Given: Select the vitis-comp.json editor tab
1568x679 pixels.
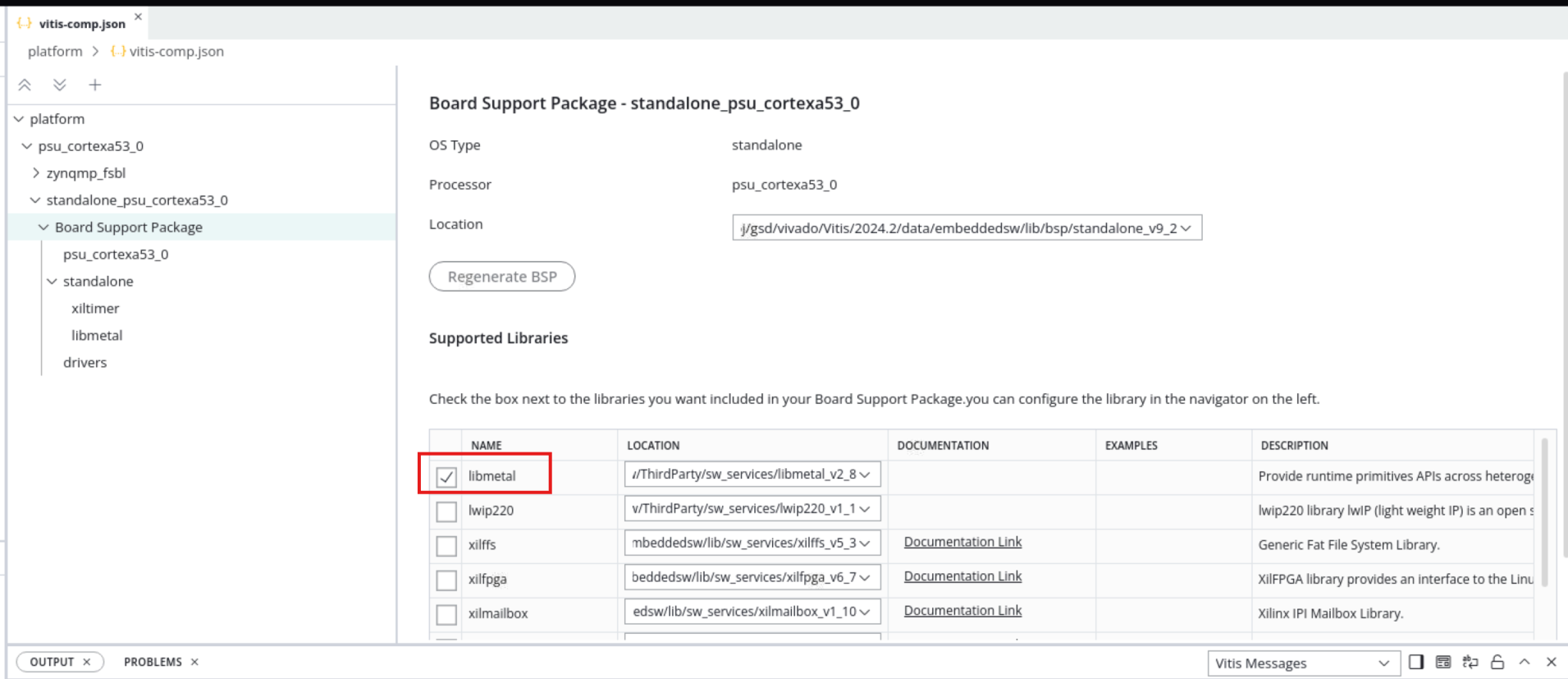Looking at the screenshot, I should [x=81, y=24].
